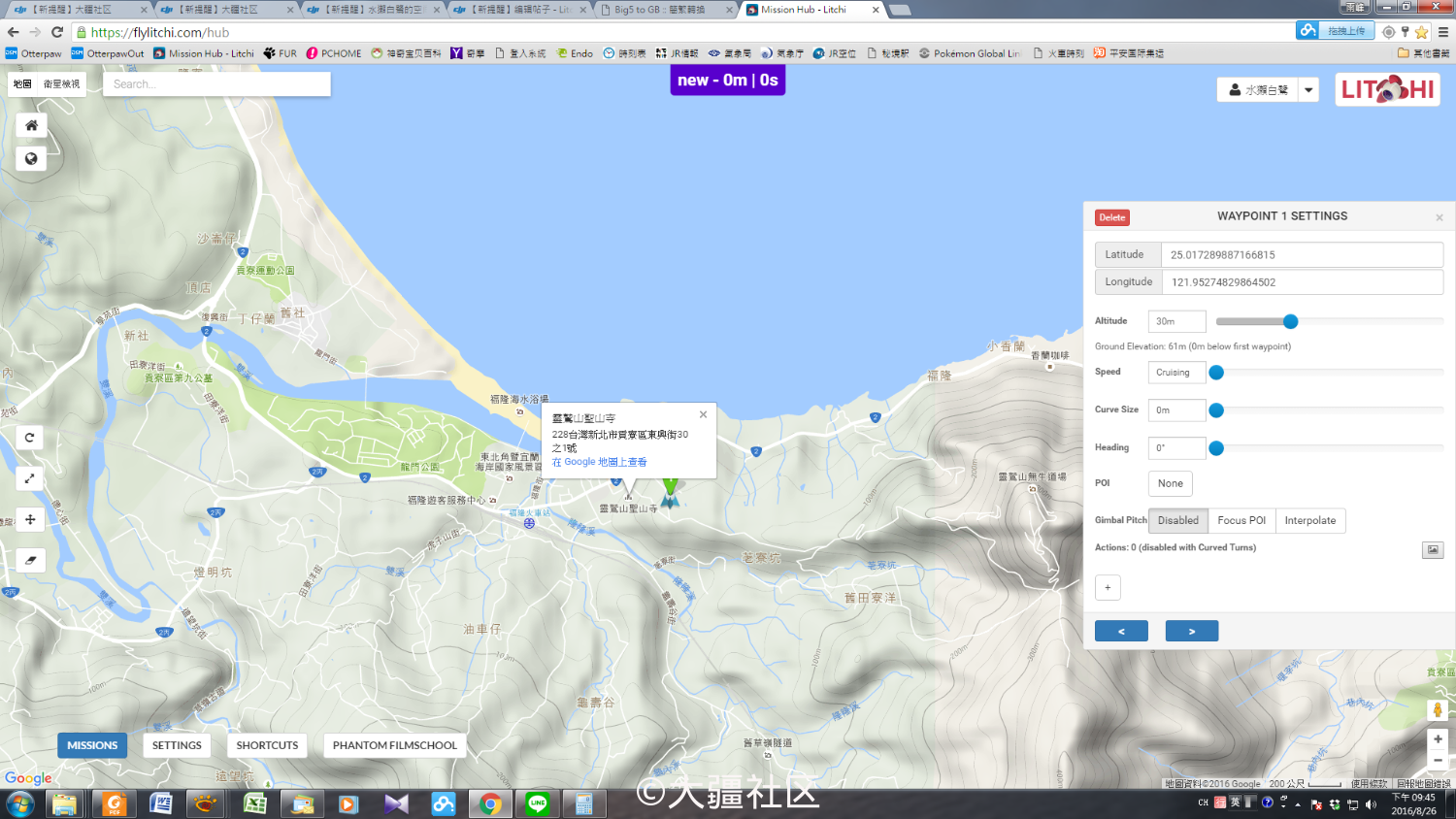Click the Latitude input field

(x=1301, y=255)
